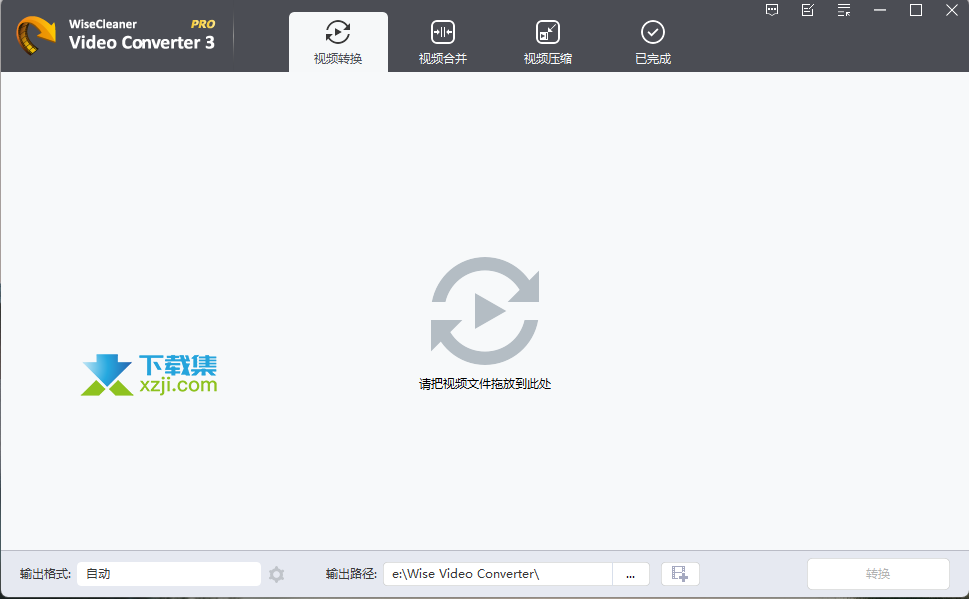The height and width of the screenshot is (599, 969).
Task: Click the Video Converter 3 title text
Action: point(142,43)
